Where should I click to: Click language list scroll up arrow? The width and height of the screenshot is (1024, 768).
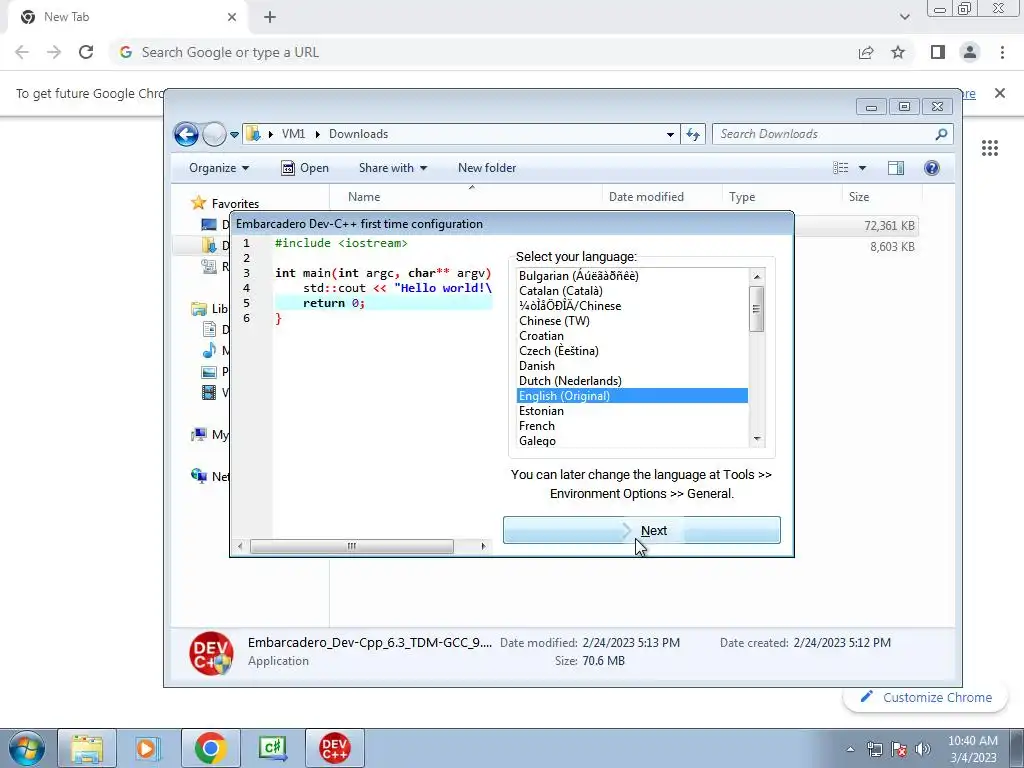(757, 276)
